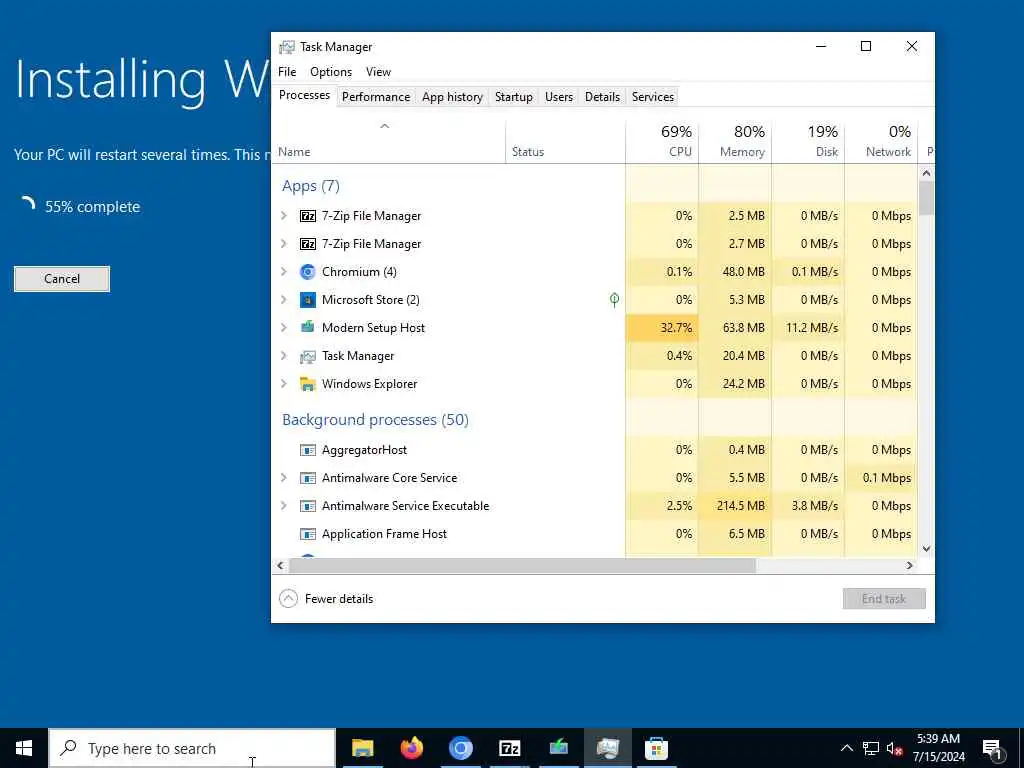Open the View menu

(x=378, y=72)
